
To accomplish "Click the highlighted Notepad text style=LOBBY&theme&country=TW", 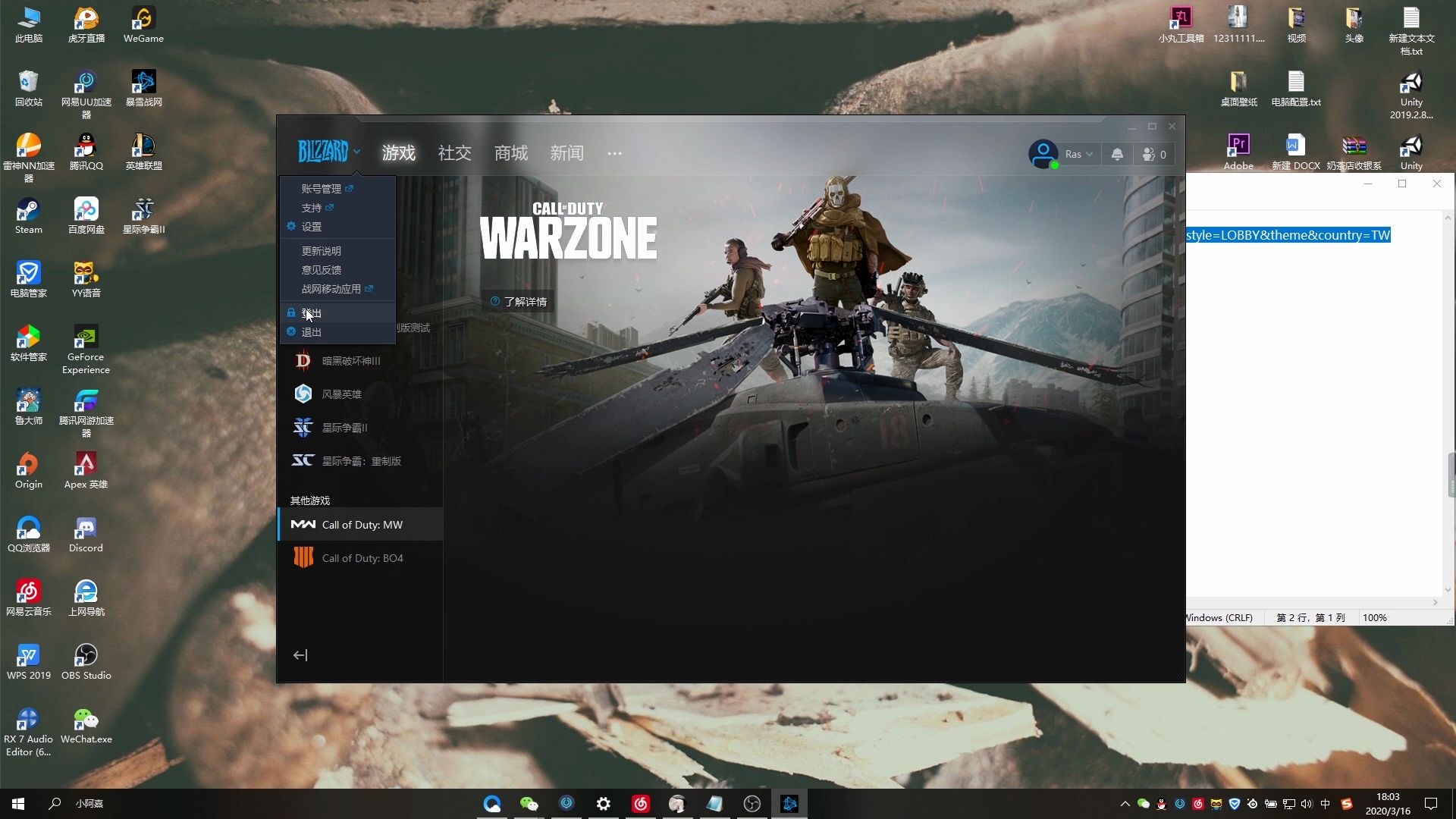I will pyautogui.click(x=1288, y=235).
